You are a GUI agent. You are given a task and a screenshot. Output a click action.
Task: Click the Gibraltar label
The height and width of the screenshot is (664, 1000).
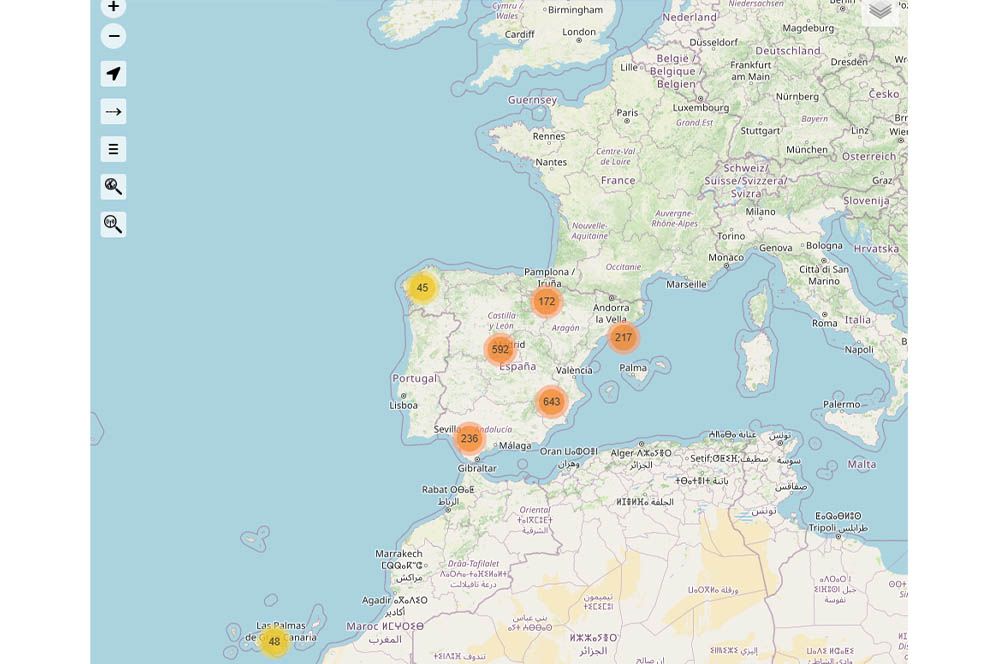tap(477, 468)
